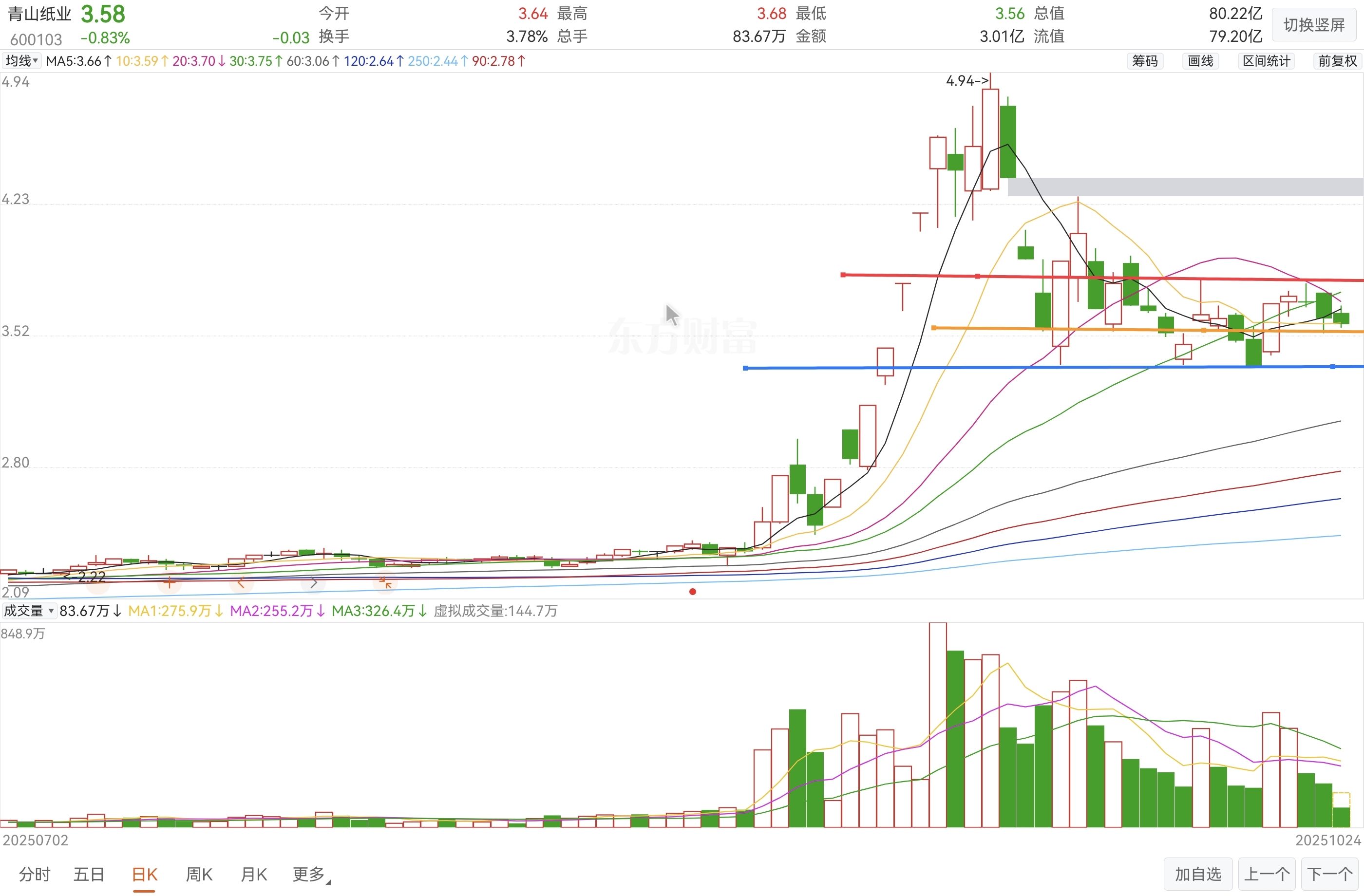Click the zoom-in plus icon on chart
The image size is (1364, 896).
point(169,583)
